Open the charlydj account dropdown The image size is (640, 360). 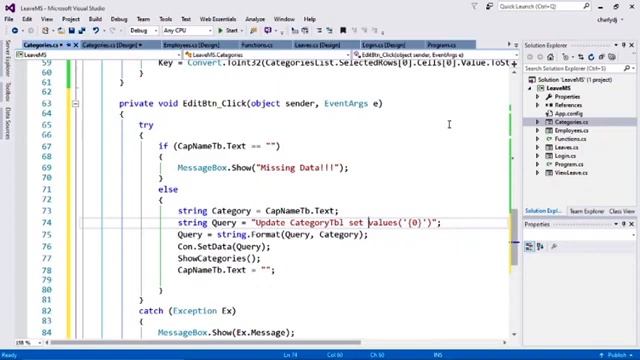(610, 20)
